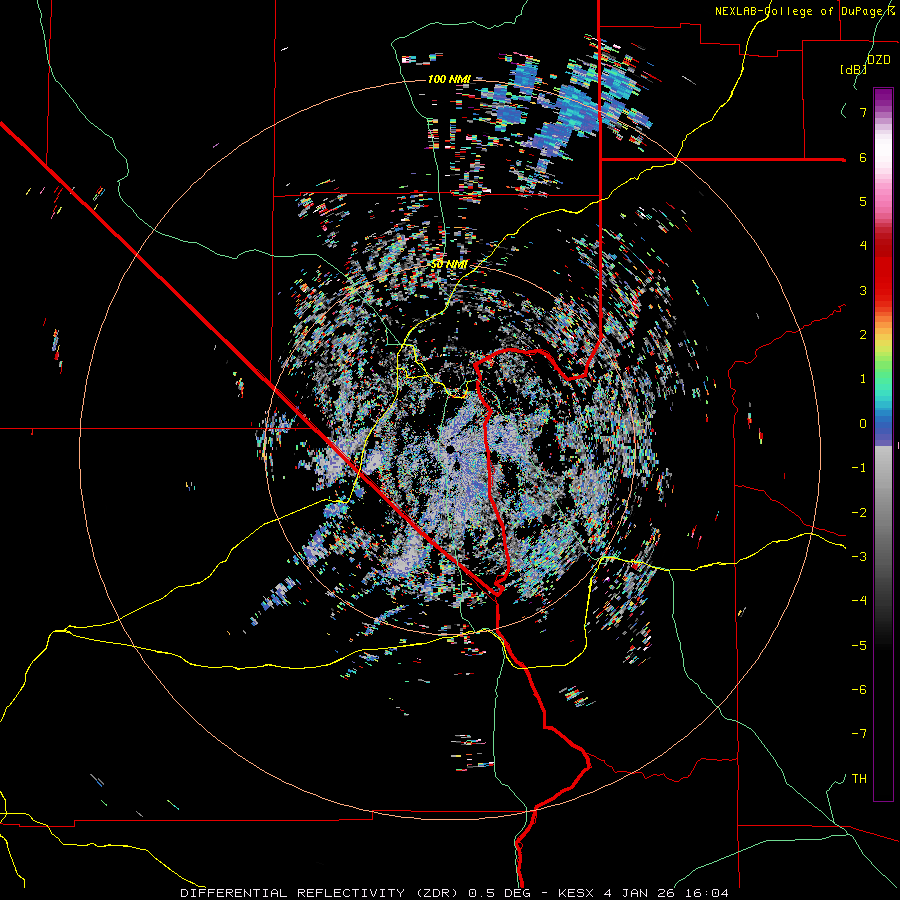The height and width of the screenshot is (900, 900).
Task: Click the "3" value on the color scale
Action: tap(863, 290)
